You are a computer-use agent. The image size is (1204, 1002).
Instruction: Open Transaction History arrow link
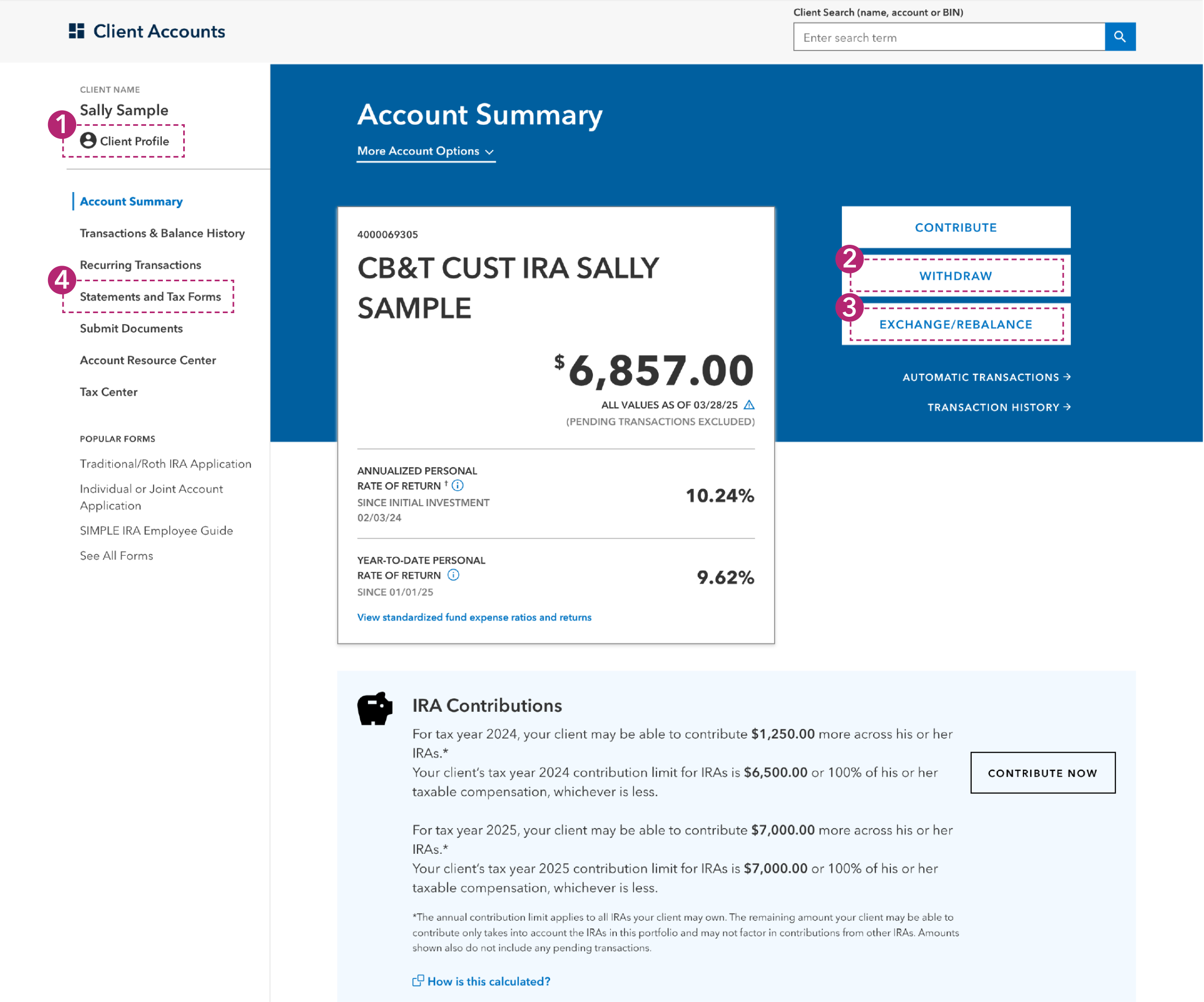tap(999, 408)
